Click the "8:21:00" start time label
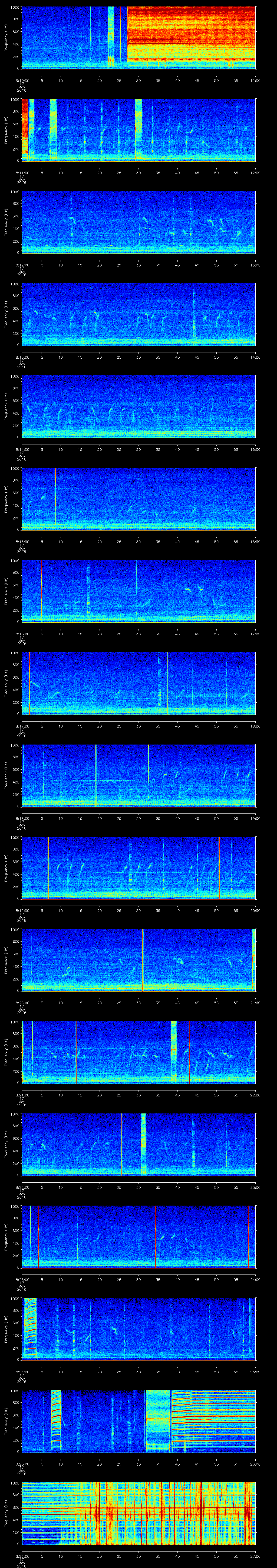The width and height of the screenshot is (277, 1568). pyautogui.click(x=22, y=1095)
